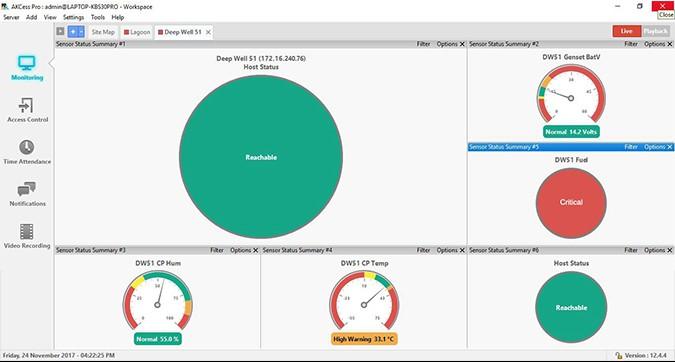
Task: Open Options for Sensor Status Summary #1
Action: pos(447,44)
